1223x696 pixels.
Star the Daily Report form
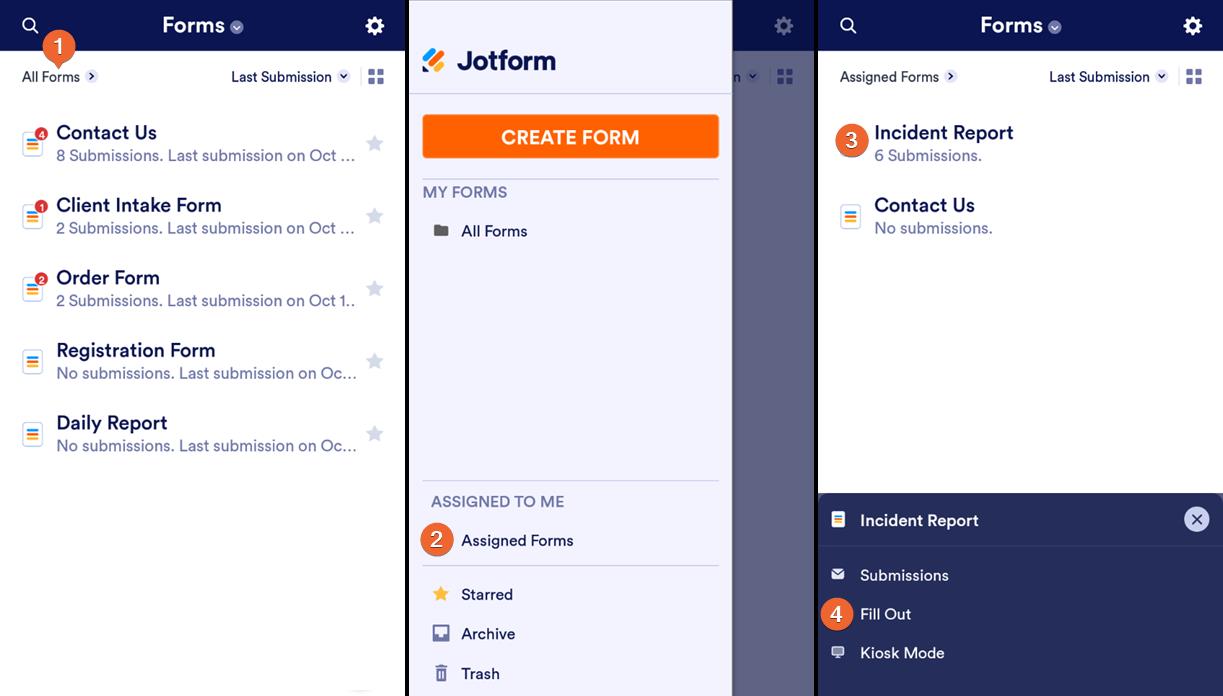coord(374,433)
